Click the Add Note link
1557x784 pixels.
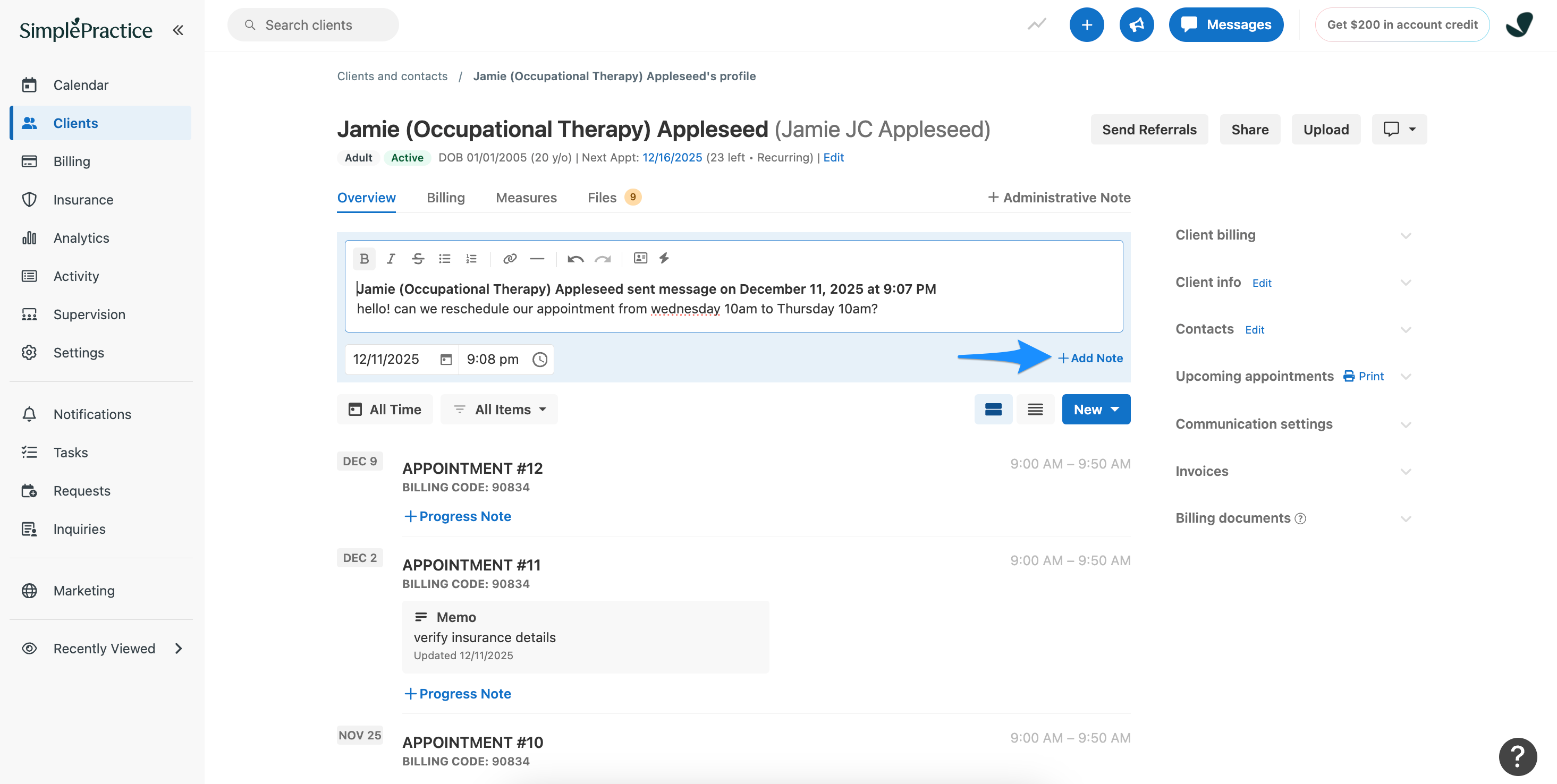tap(1090, 358)
